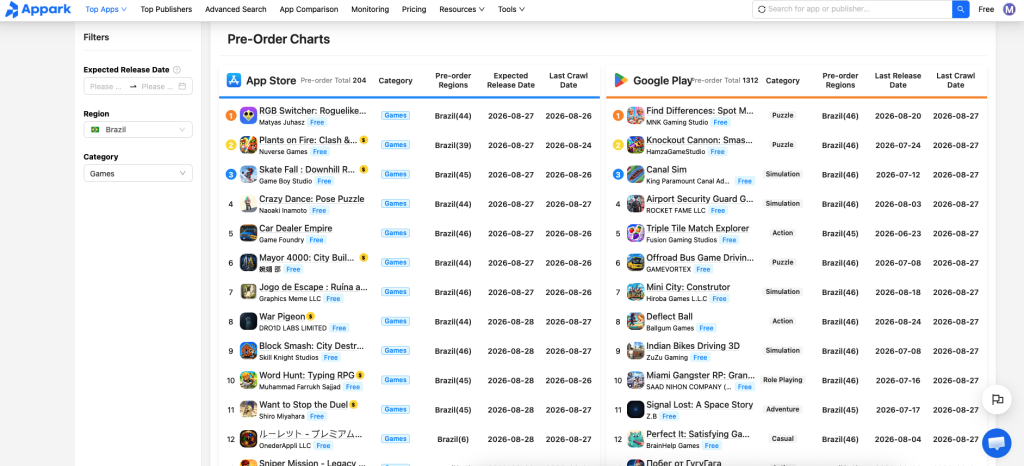
Task: Open RGB Switcher app icon
Action: click(248, 116)
